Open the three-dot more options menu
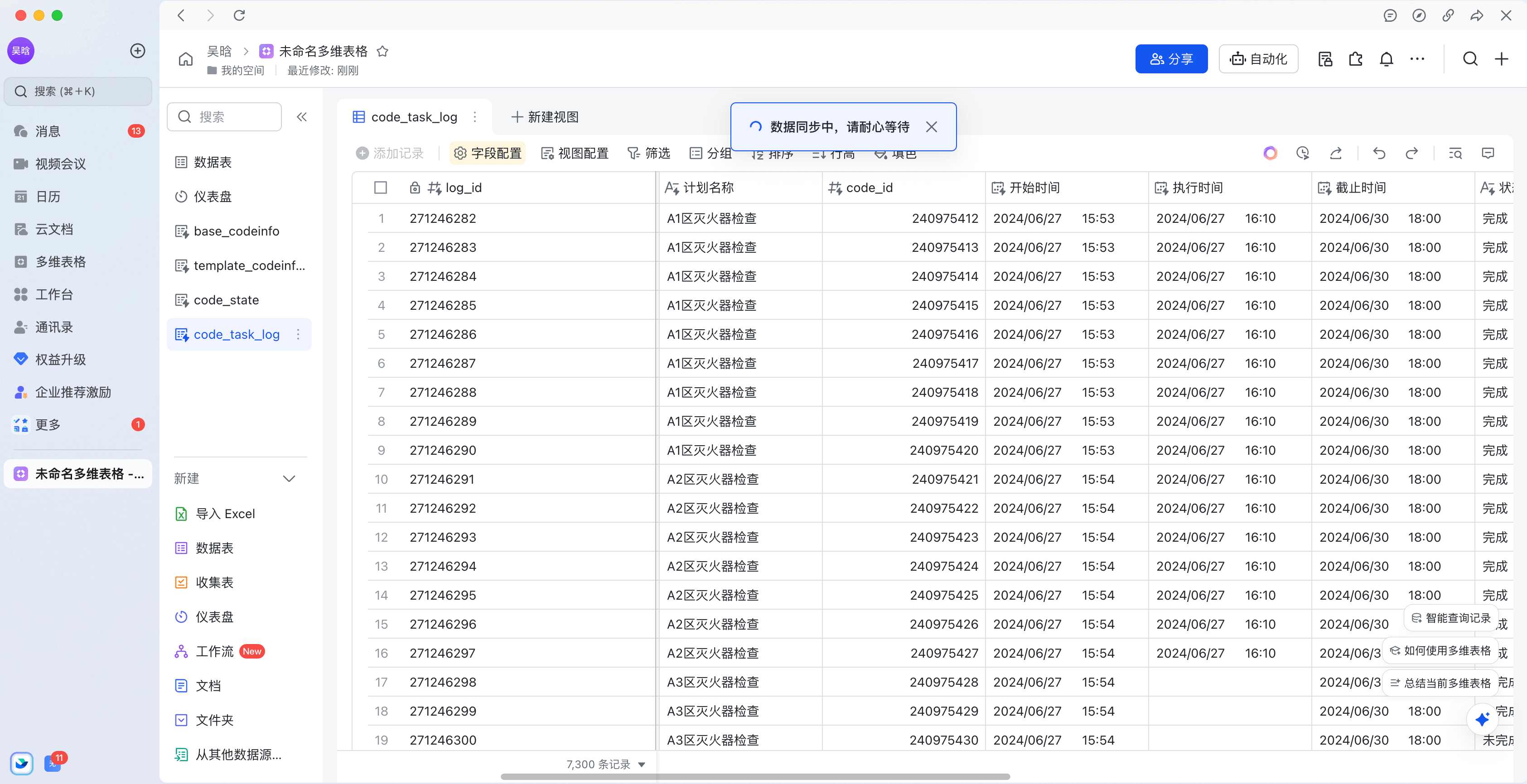This screenshot has height=784, width=1527. 1417,59
